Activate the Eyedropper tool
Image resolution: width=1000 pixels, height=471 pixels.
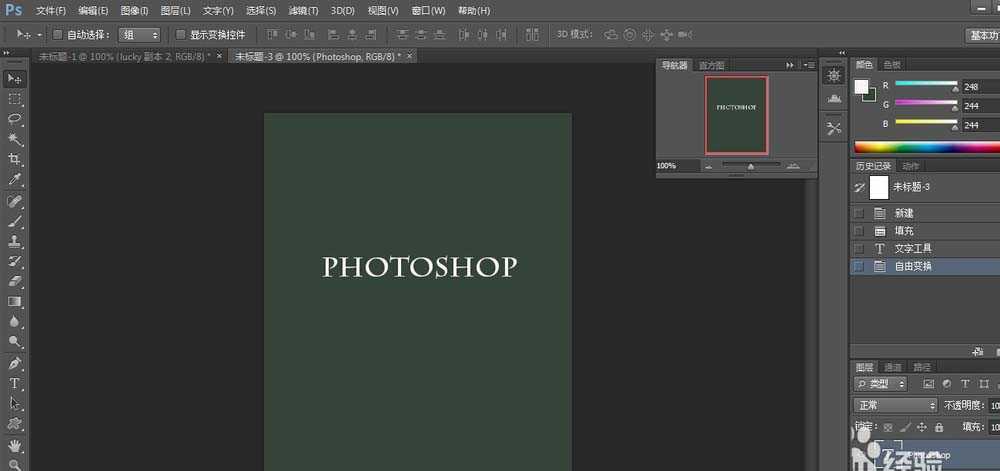pyautogui.click(x=15, y=180)
